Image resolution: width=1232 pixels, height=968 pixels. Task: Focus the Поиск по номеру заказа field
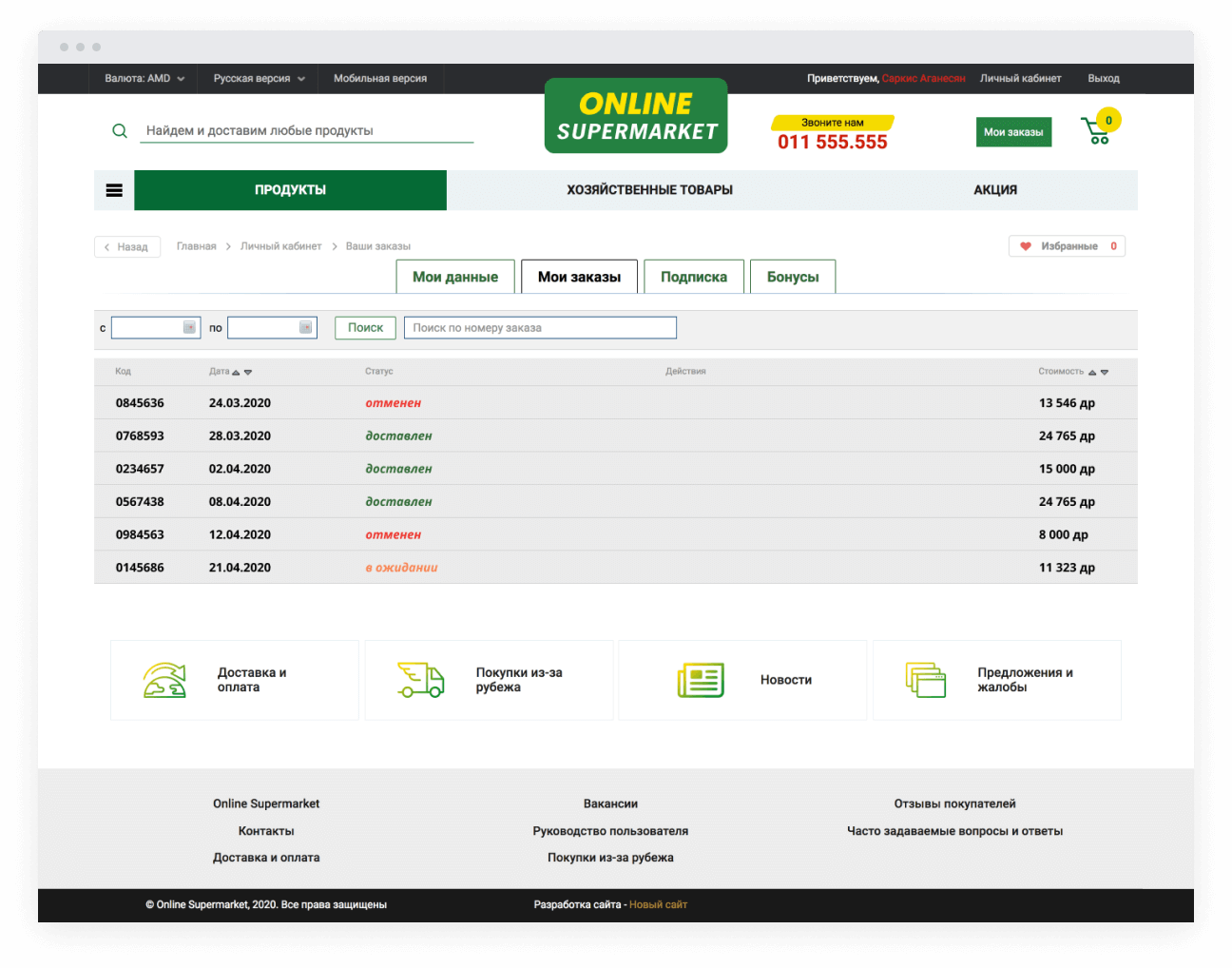pos(540,328)
